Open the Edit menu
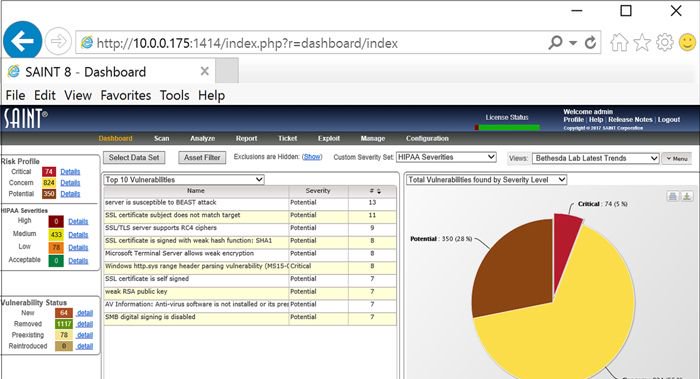This screenshot has height=379, width=700. tap(45, 95)
